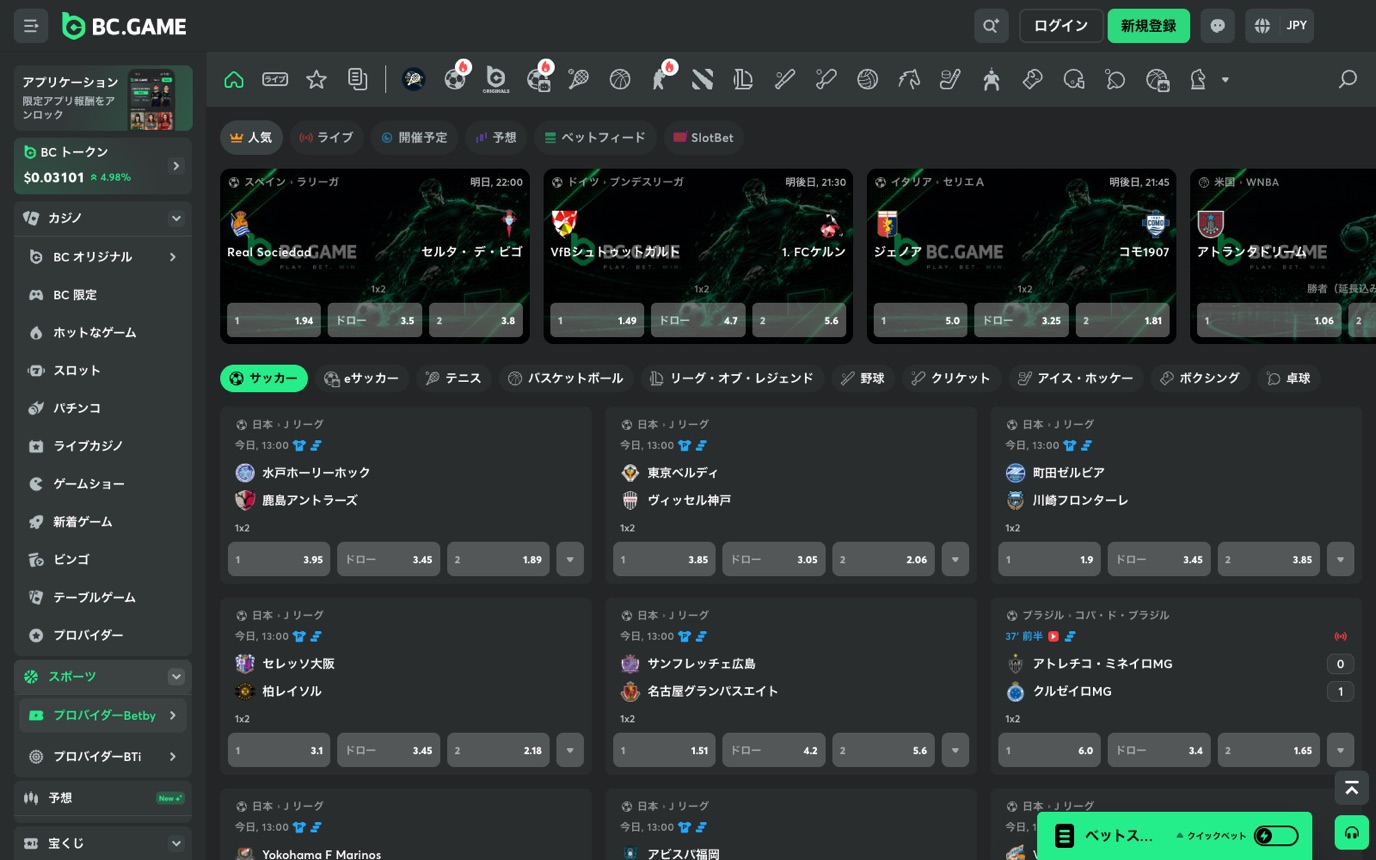Image resolution: width=1376 pixels, height=860 pixels.
Task: Expand the 宝くじ sidebar section
Action: (176, 843)
